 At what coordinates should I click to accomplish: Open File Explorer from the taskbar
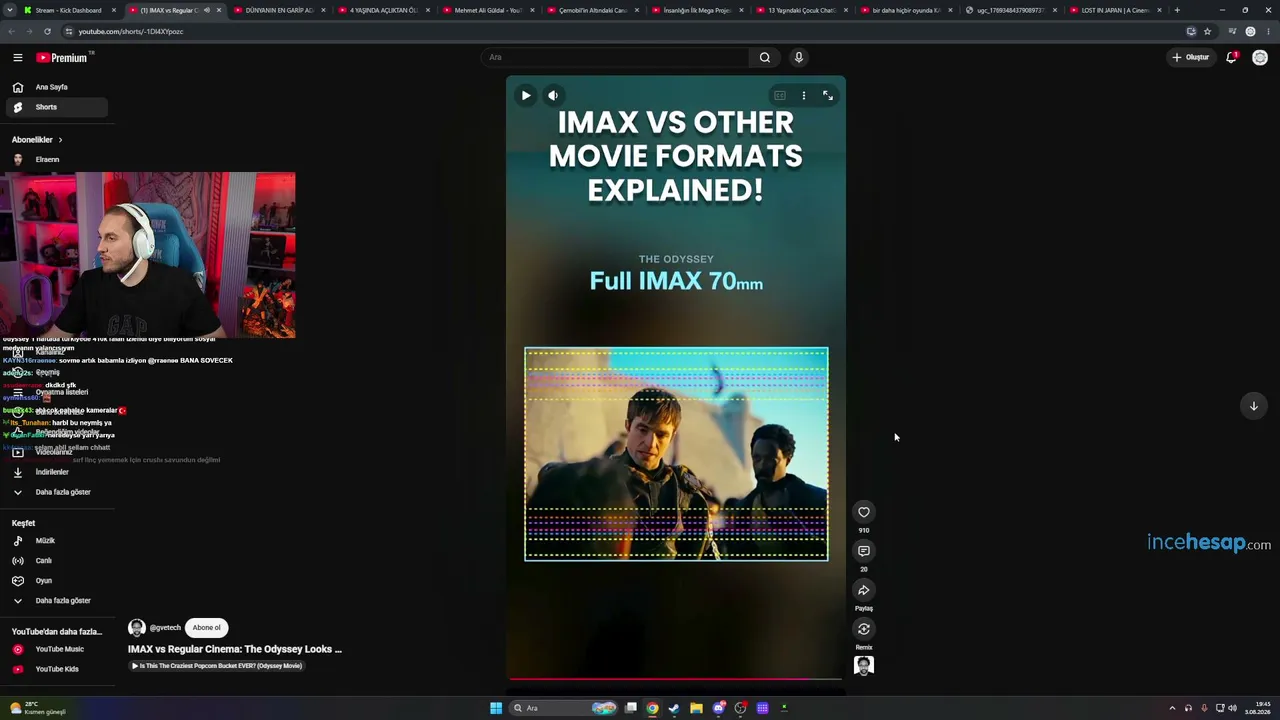point(696,708)
